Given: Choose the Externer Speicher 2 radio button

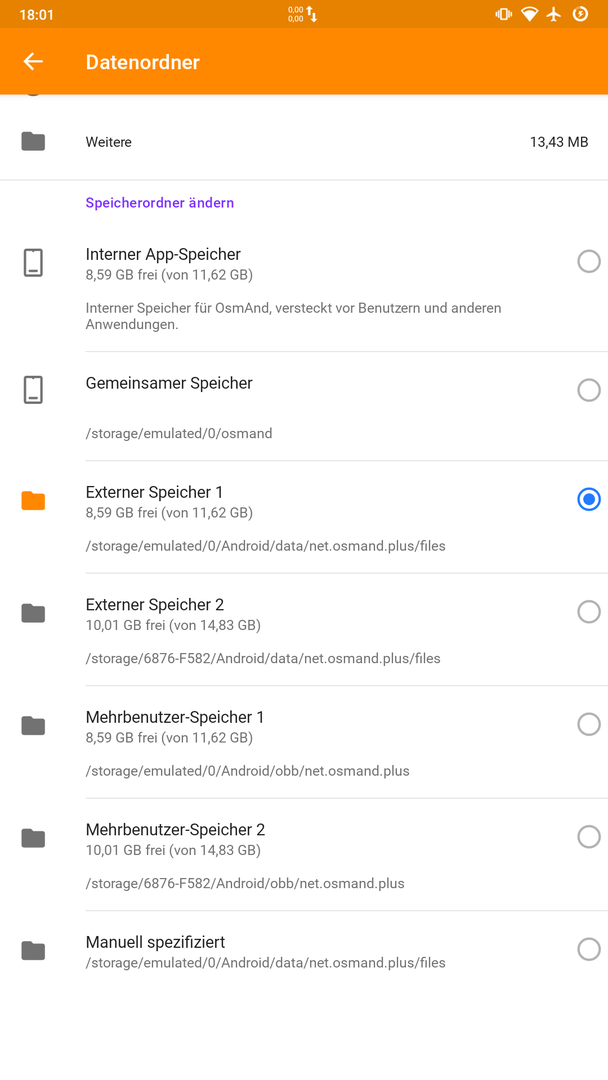Looking at the screenshot, I should click(589, 612).
